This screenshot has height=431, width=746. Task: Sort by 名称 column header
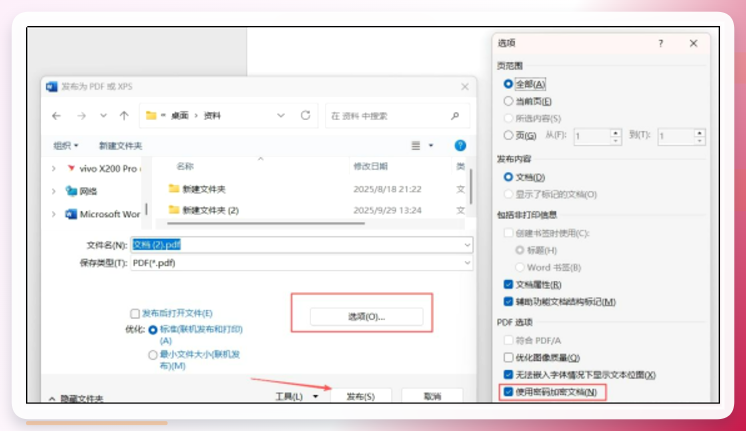(x=185, y=166)
